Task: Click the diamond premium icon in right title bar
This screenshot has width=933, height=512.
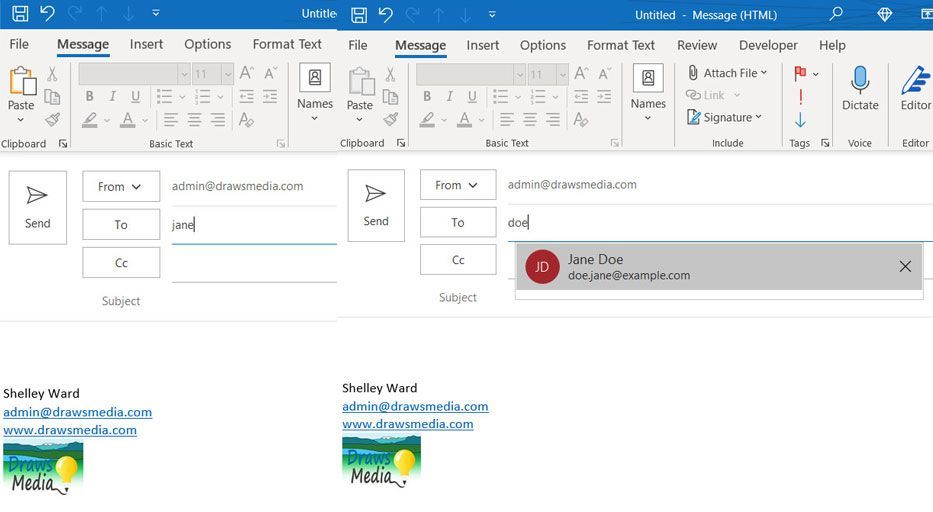Action: pyautogui.click(x=884, y=14)
